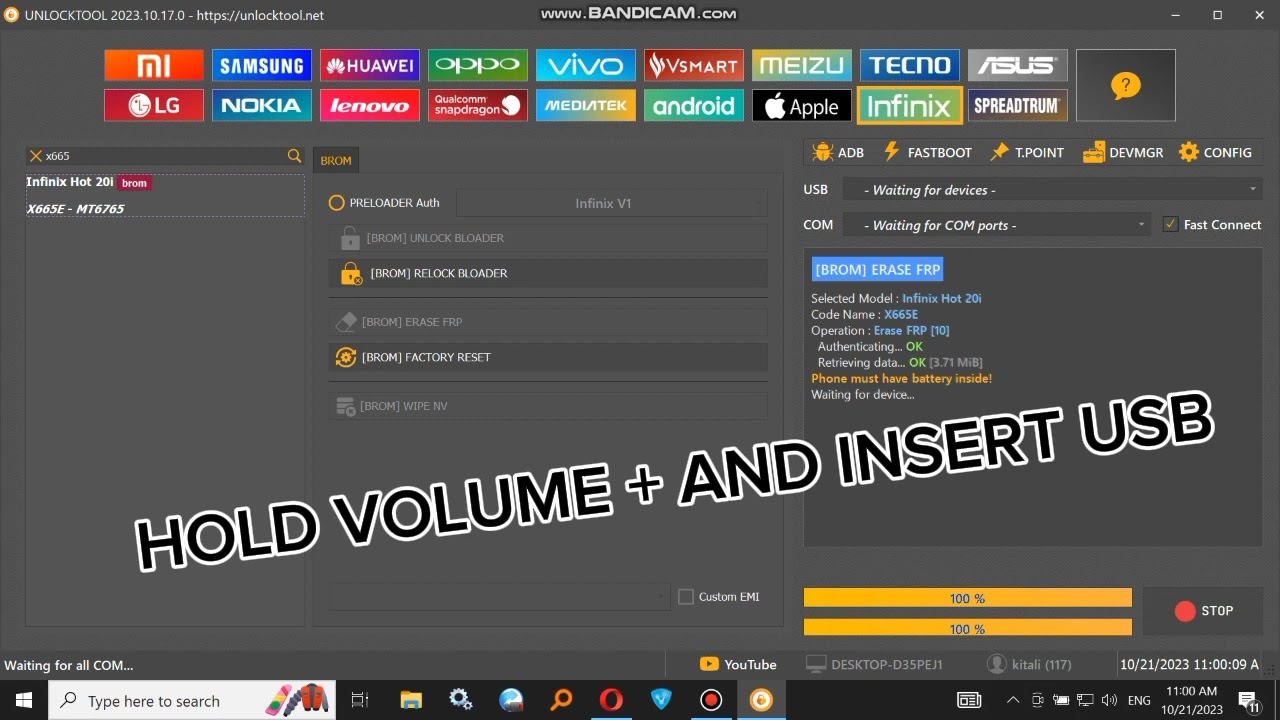Open the Custom EMI file dropdown
1280x720 pixels.
(x=499, y=597)
